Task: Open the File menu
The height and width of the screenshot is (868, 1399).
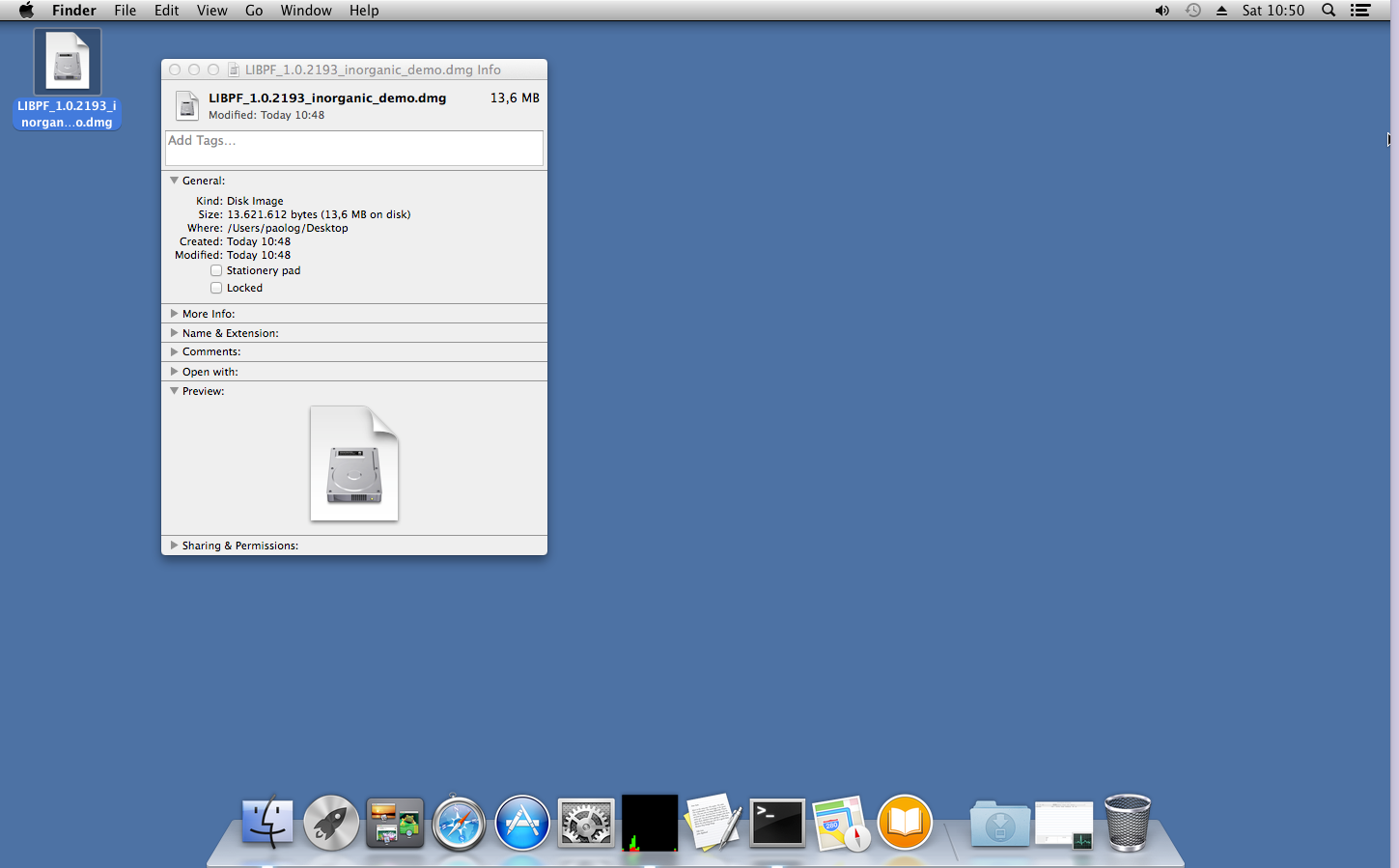Action: pos(125,11)
